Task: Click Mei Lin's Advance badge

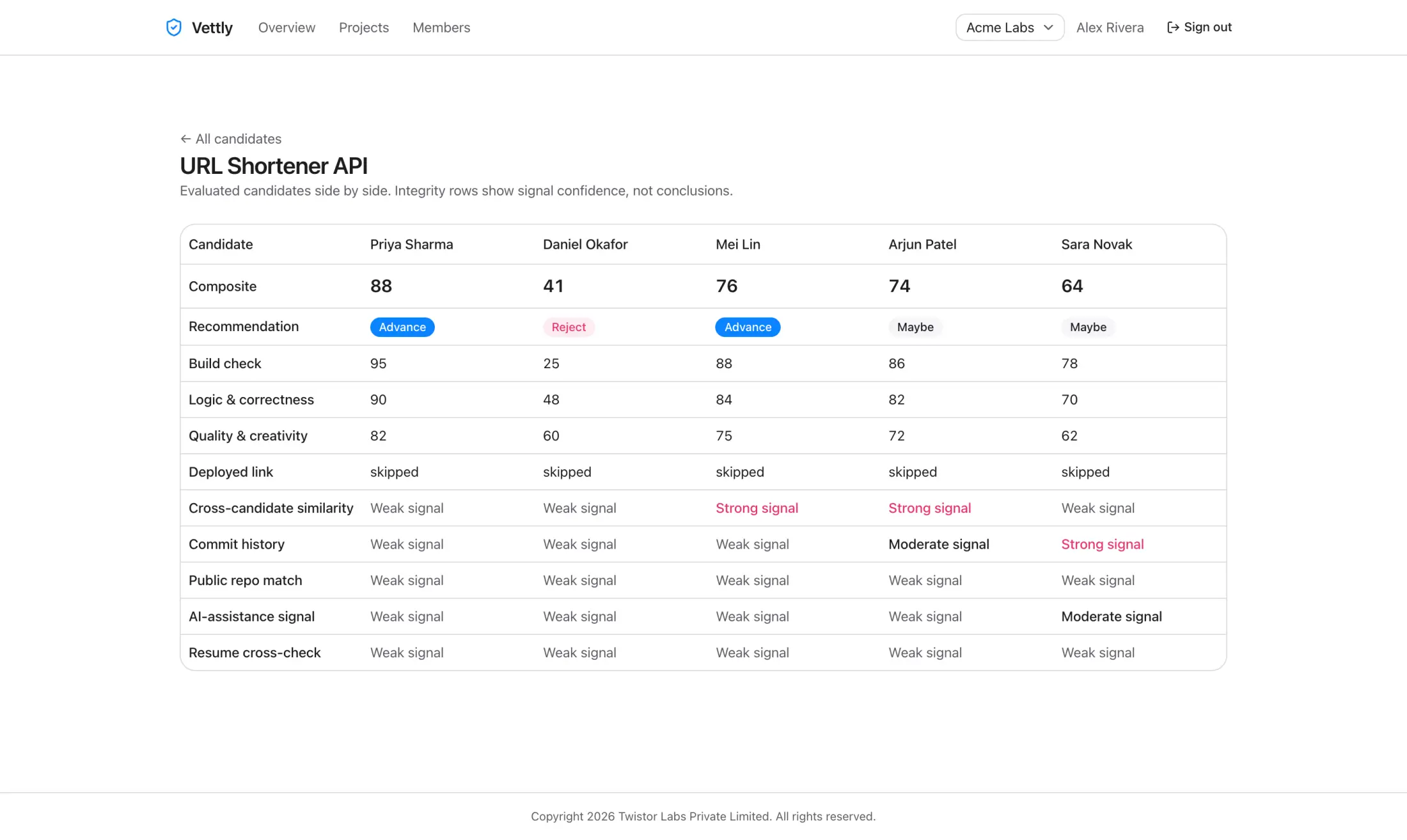Action: click(x=748, y=327)
